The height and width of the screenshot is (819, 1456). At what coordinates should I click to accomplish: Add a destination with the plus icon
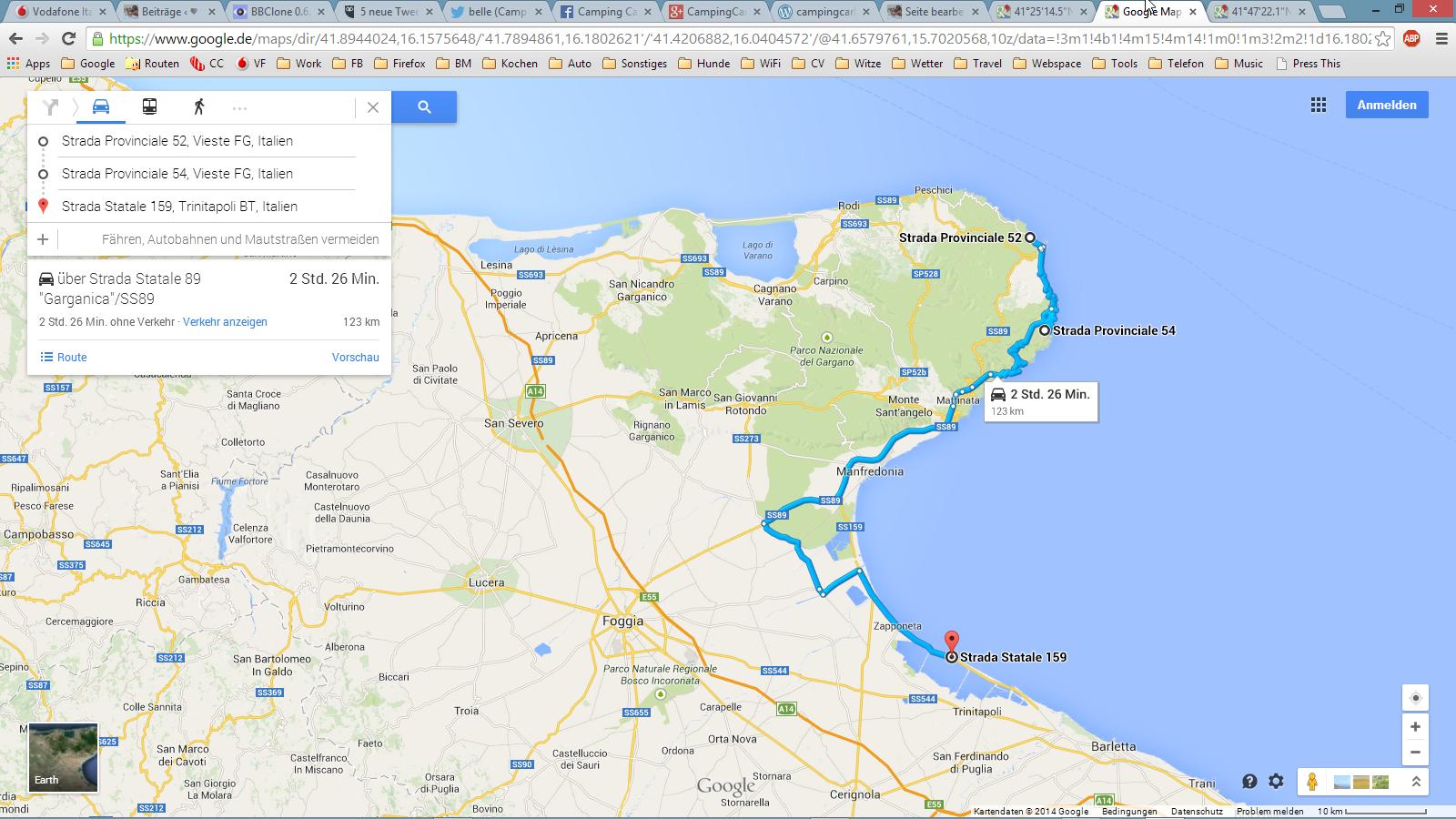[x=43, y=239]
